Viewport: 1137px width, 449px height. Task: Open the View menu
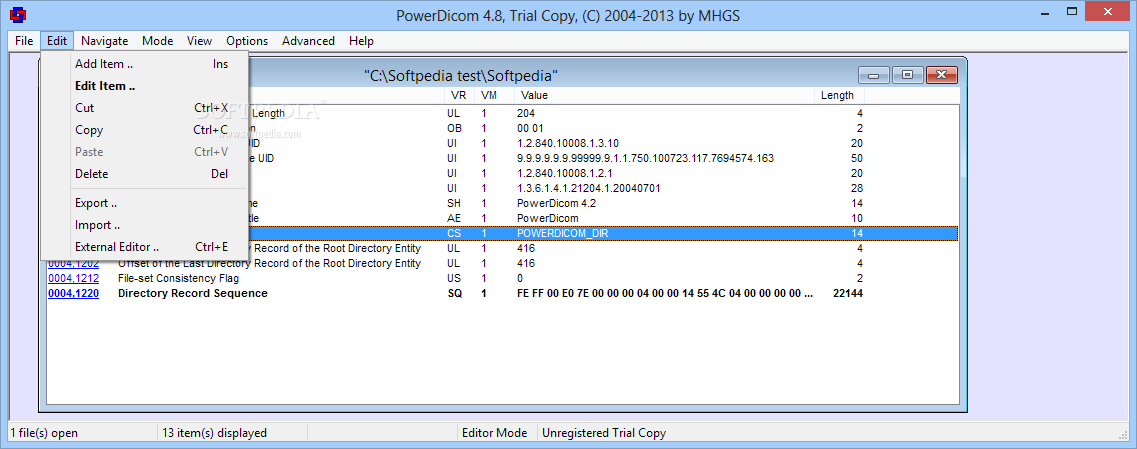coord(199,41)
